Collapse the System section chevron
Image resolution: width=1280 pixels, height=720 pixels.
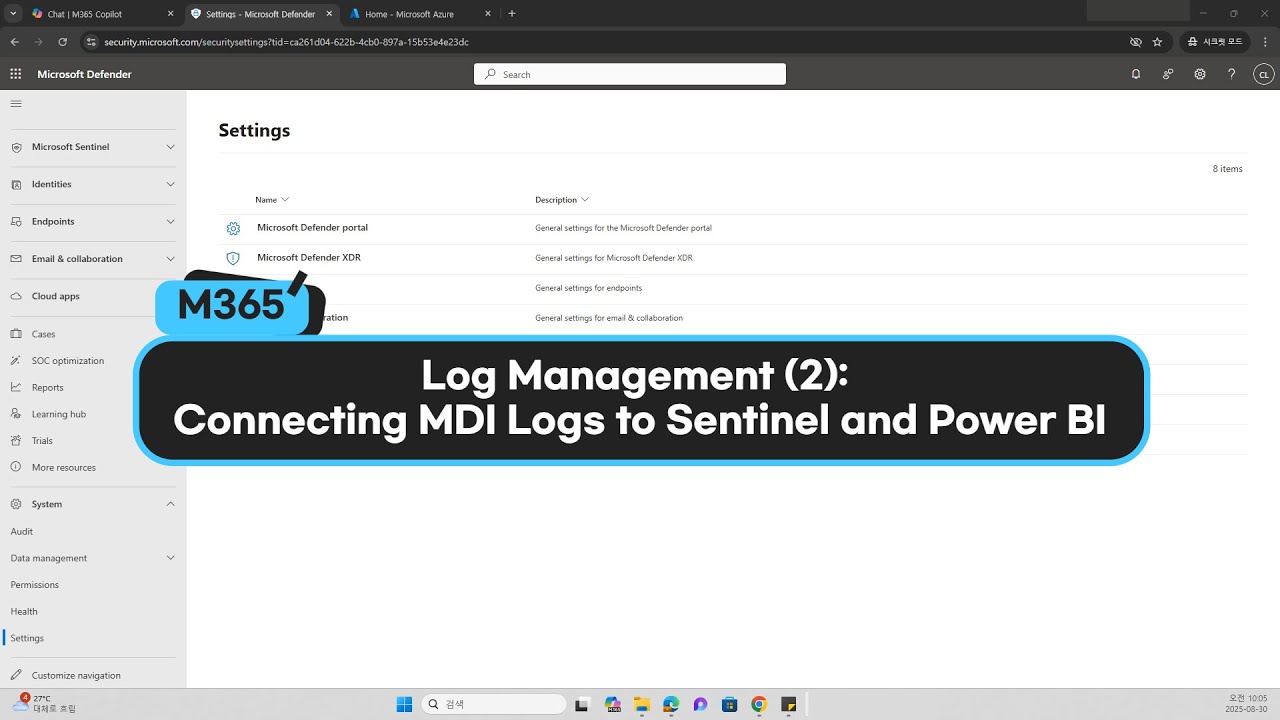(170, 504)
